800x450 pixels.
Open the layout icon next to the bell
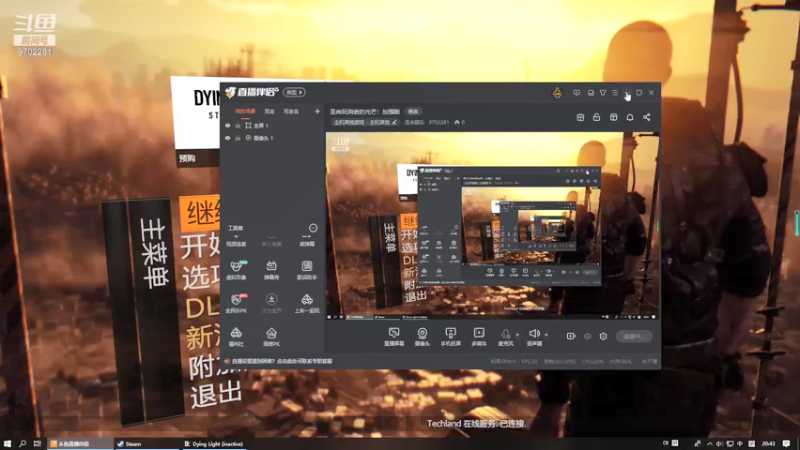613,117
